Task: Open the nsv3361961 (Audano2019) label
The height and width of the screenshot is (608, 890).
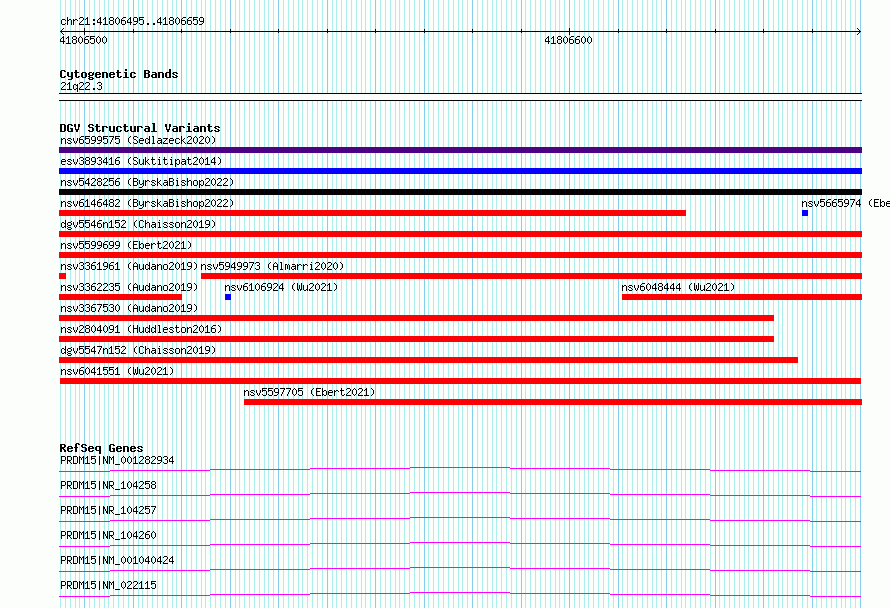Action: click(x=129, y=266)
